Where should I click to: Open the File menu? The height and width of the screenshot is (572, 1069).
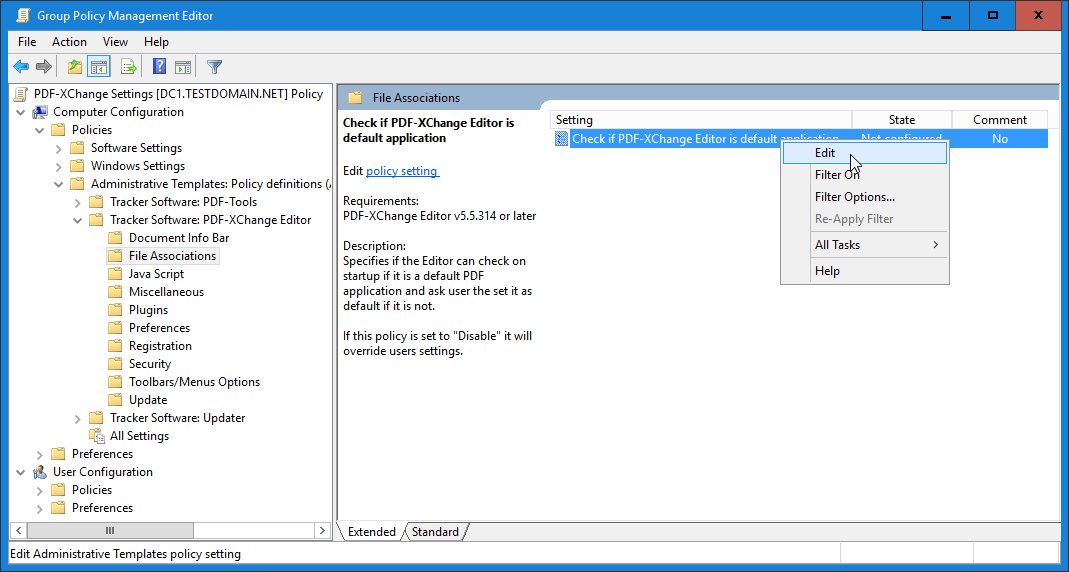(27, 42)
